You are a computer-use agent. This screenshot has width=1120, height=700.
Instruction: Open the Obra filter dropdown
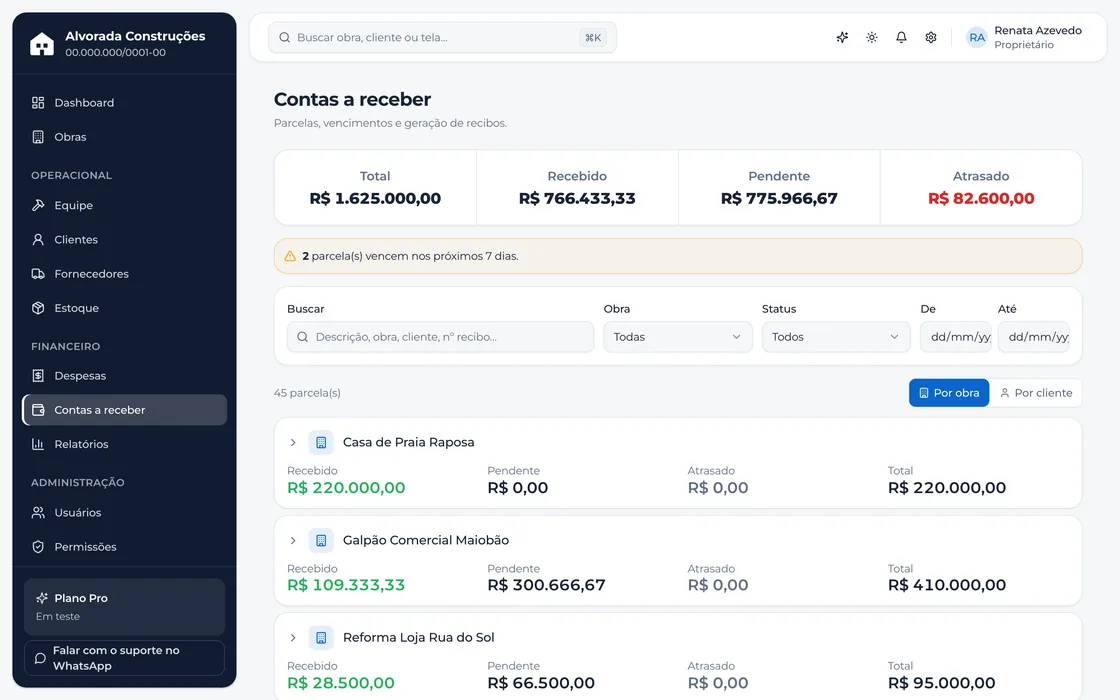coord(678,337)
